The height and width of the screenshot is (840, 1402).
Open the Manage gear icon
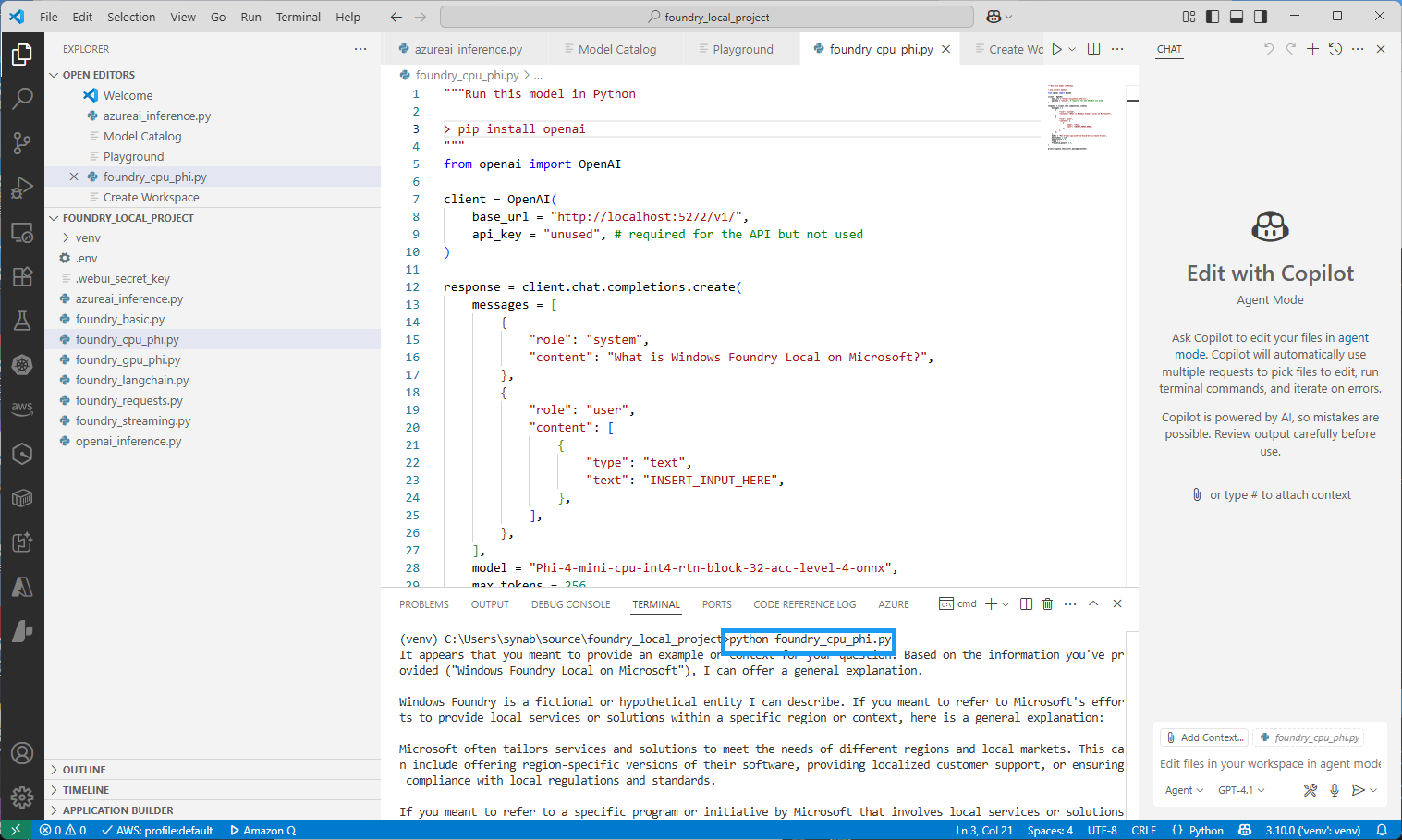(22, 797)
